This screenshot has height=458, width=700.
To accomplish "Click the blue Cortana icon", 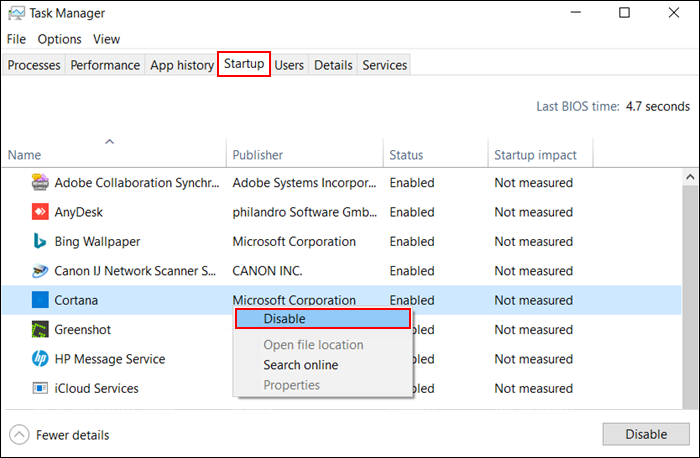I will [x=40, y=300].
